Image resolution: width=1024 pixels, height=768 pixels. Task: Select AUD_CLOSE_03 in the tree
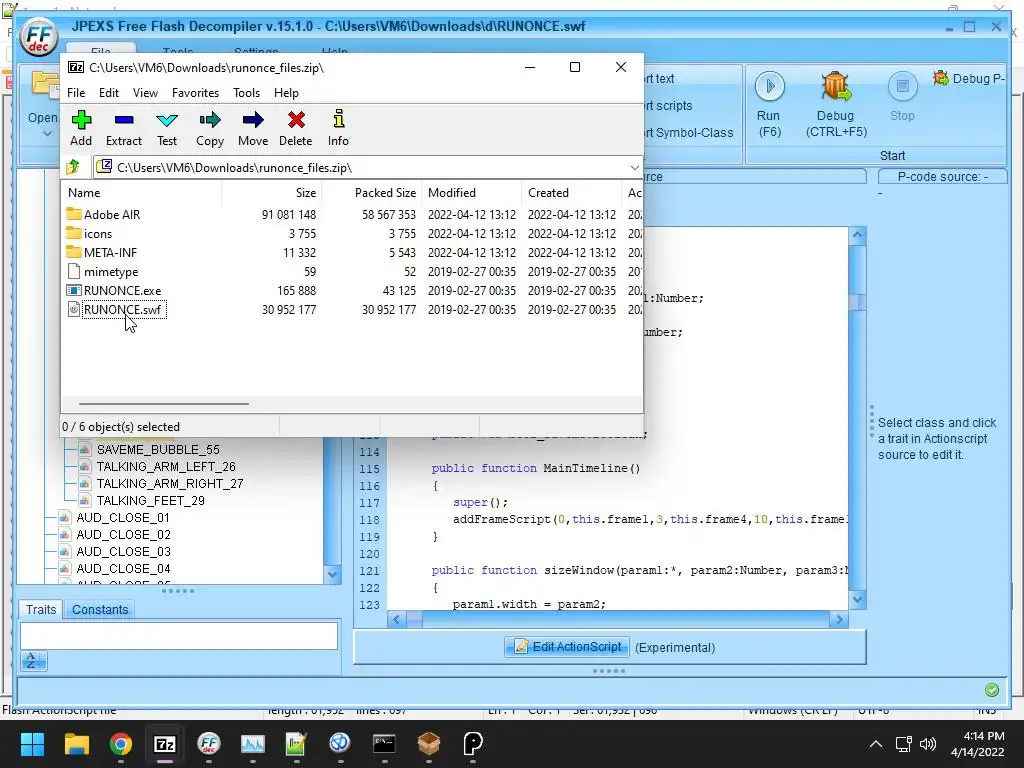pyautogui.click(x=123, y=551)
